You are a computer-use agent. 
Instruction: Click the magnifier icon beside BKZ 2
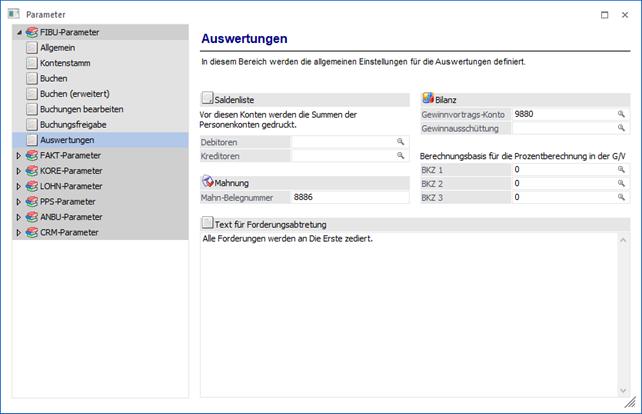621,184
